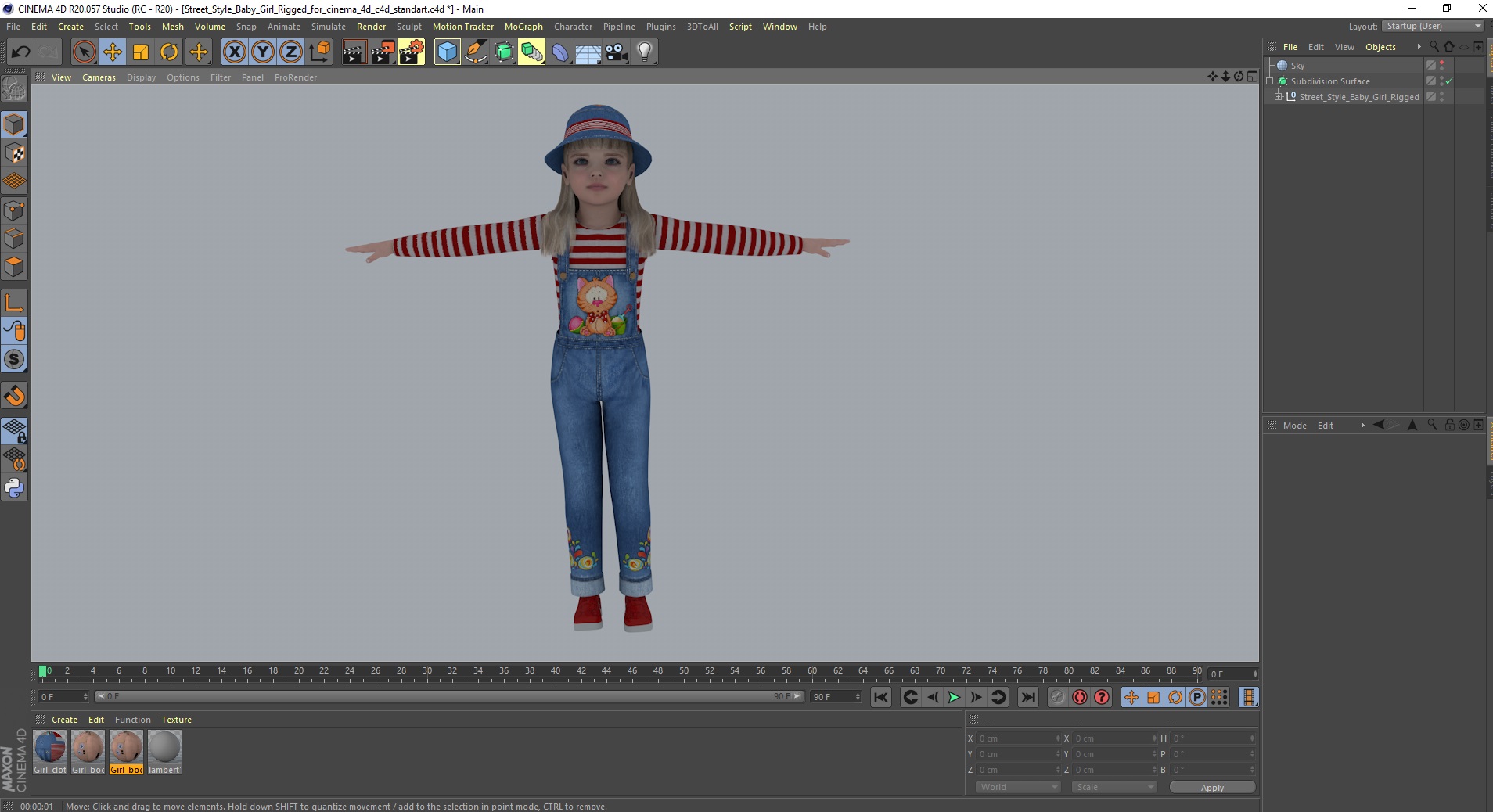Enable Polygons mode in left palette
Screen dimensions: 1493x812
14,267
